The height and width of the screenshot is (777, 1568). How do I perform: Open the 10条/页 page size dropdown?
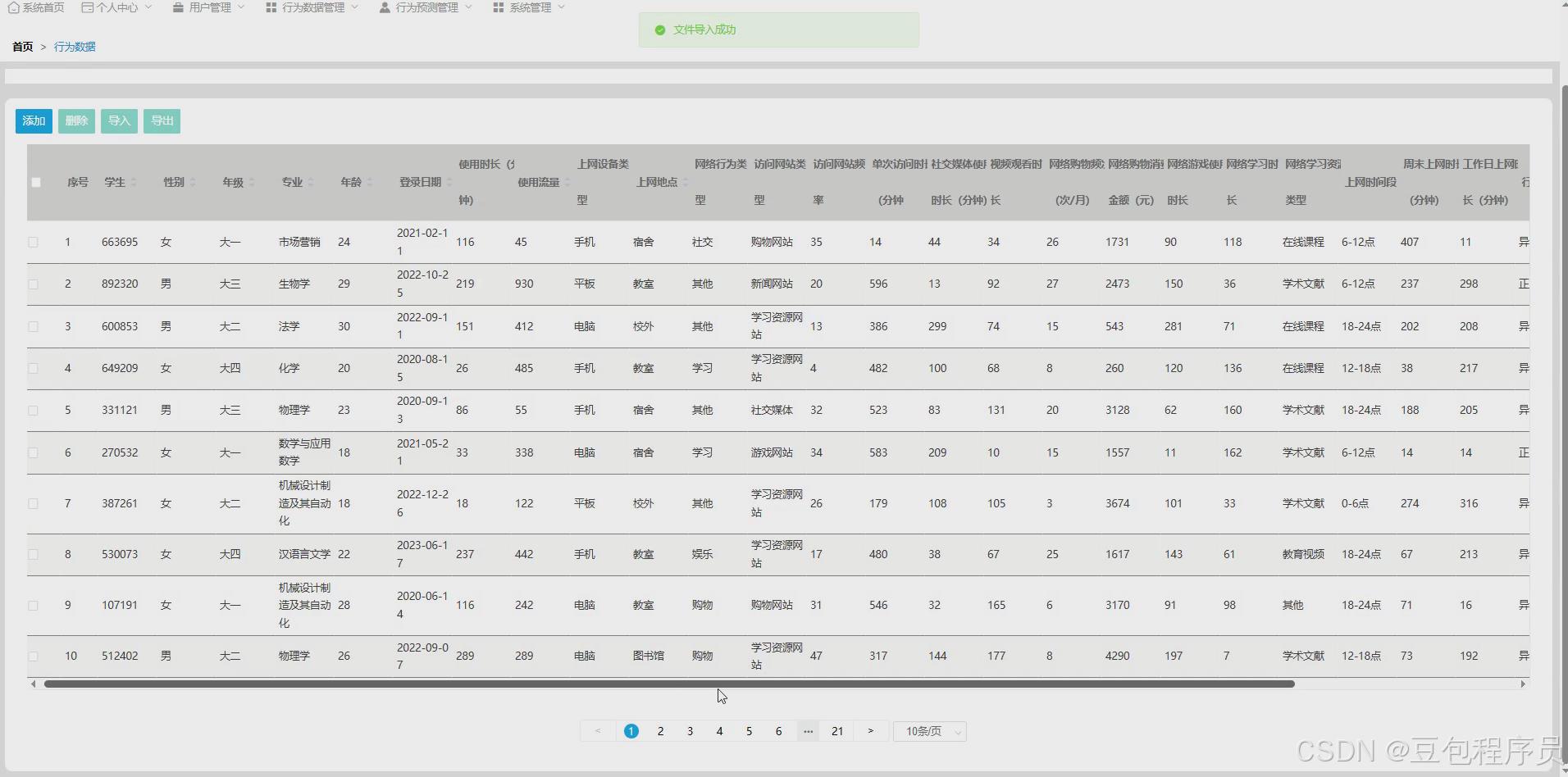click(x=930, y=731)
